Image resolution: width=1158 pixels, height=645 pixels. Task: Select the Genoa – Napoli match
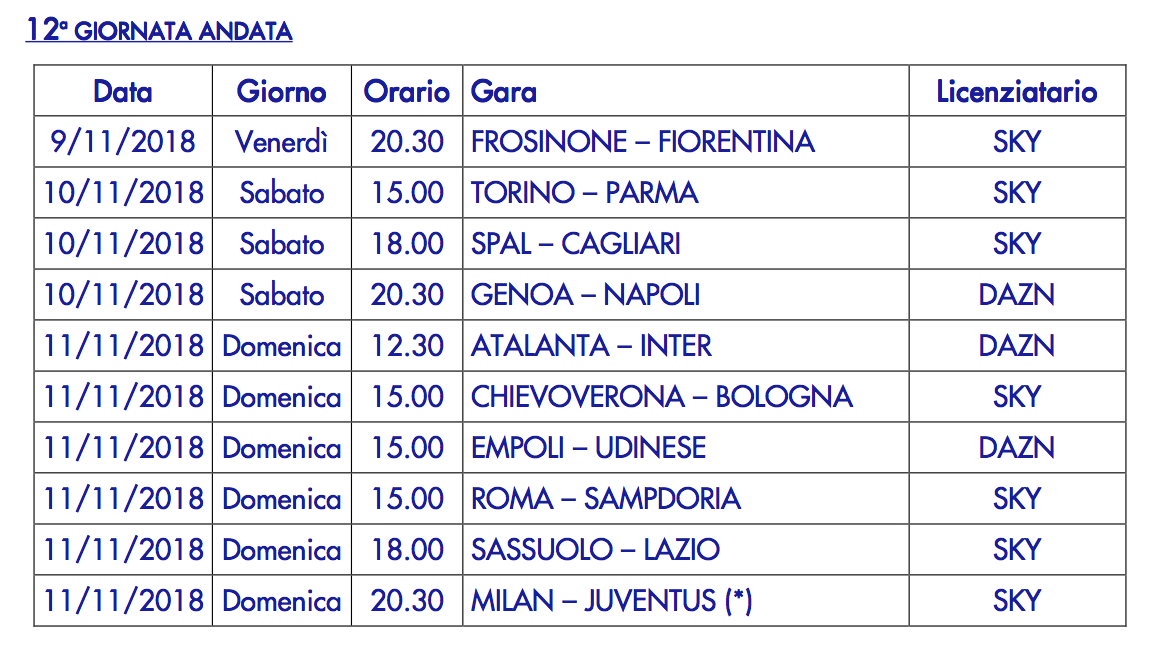(585, 295)
